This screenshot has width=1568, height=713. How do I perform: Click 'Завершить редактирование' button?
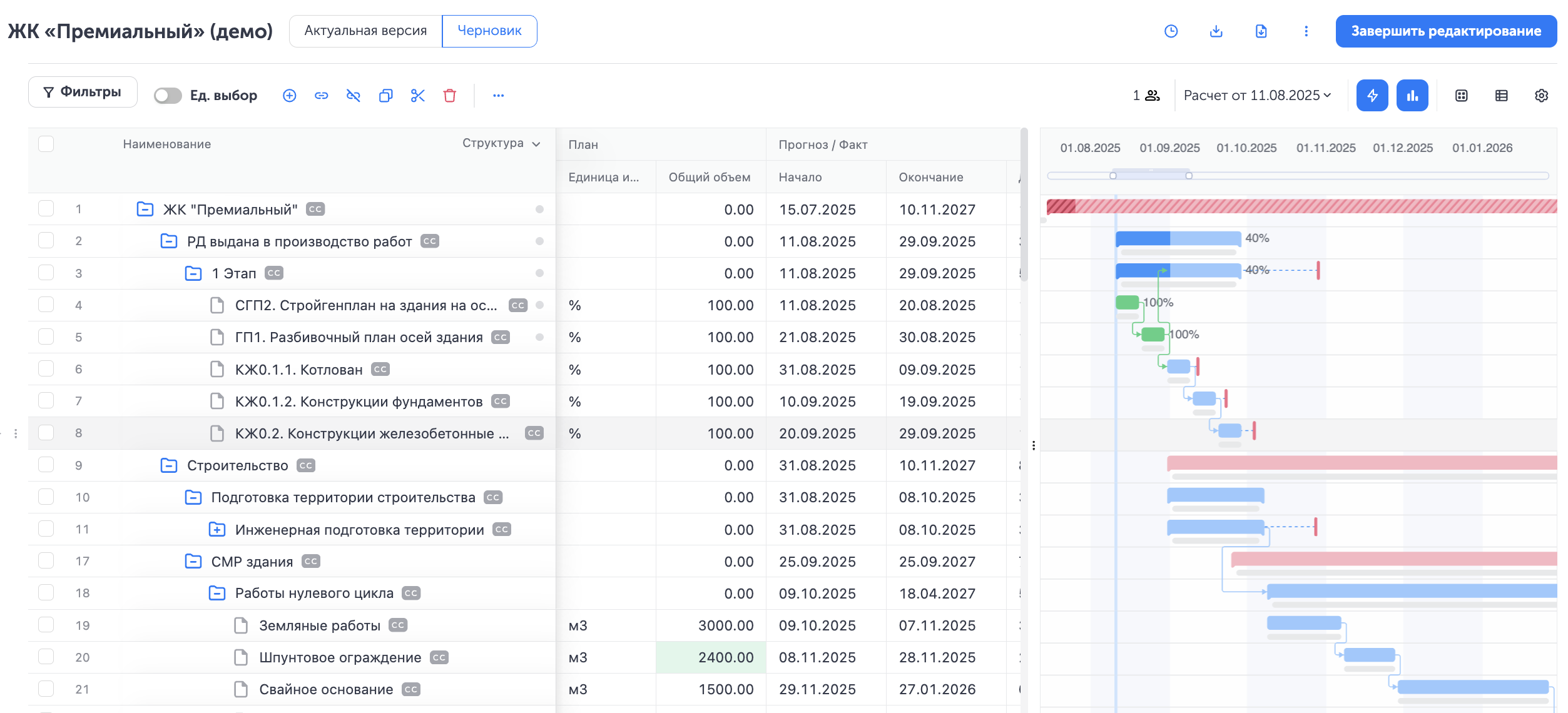pyautogui.click(x=1445, y=31)
